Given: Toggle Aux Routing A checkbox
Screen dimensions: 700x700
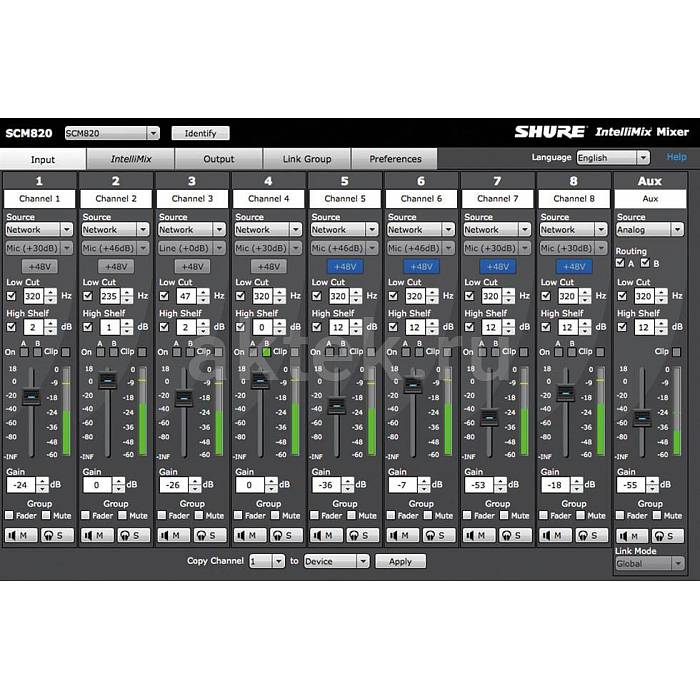Looking at the screenshot, I should pyautogui.click(x=620, y=262).
